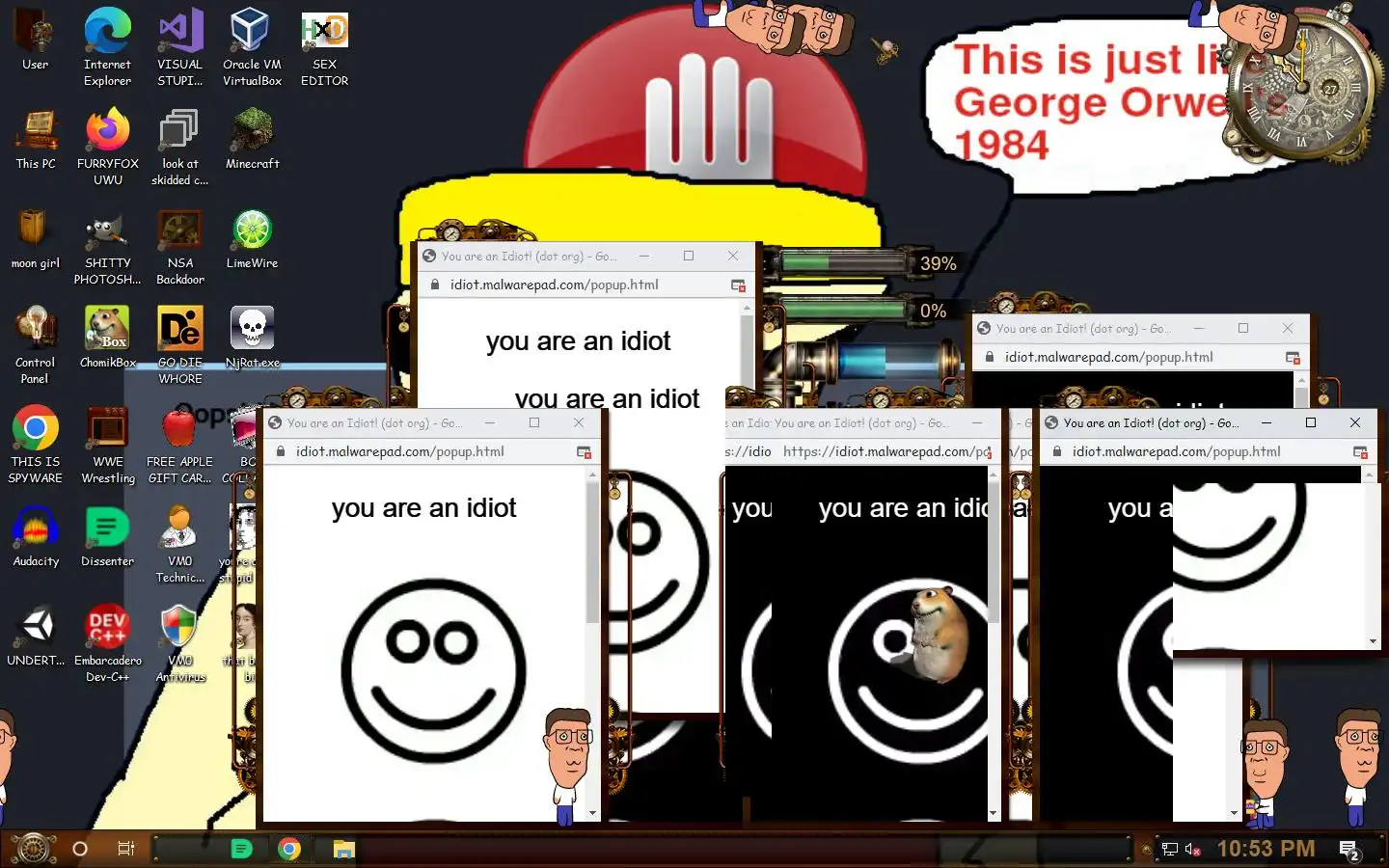Open THIS IS SPYWARE Chrome icon
This screenshot has height=868, width=1389.
pos(36,445)
